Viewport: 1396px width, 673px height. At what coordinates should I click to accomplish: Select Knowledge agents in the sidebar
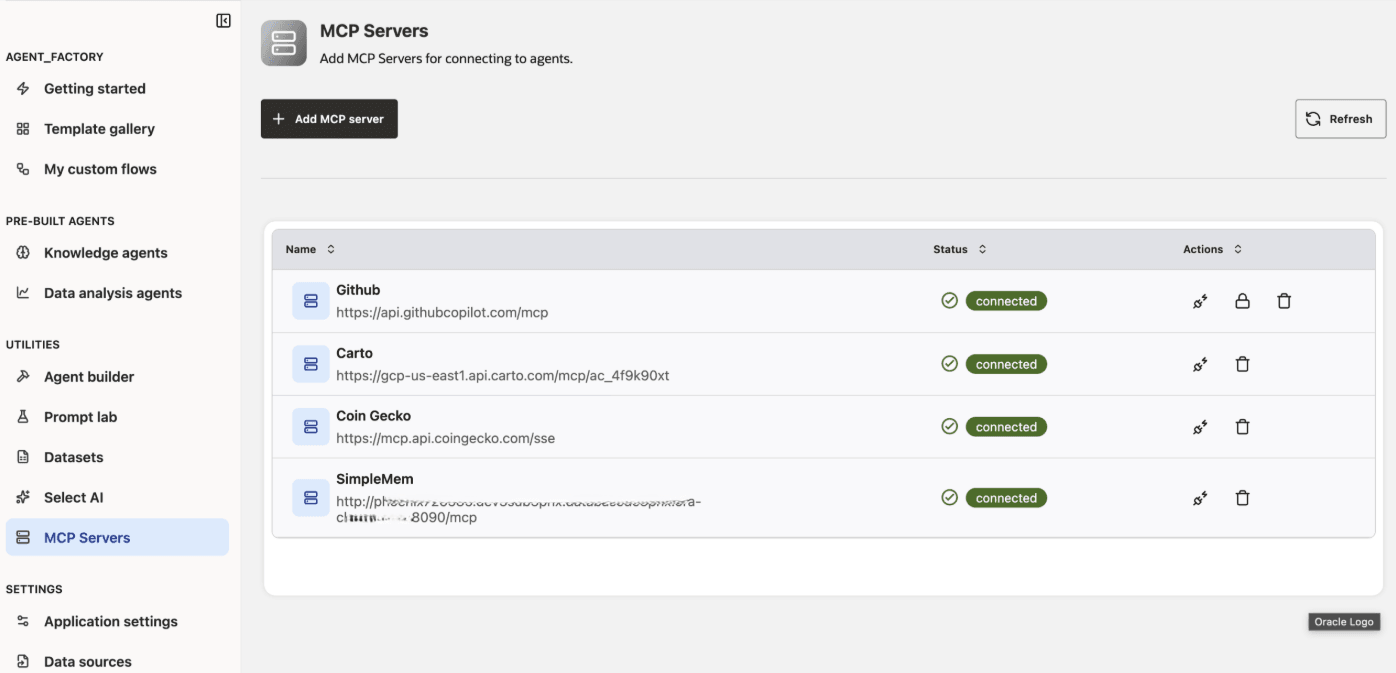pos(105,252)
